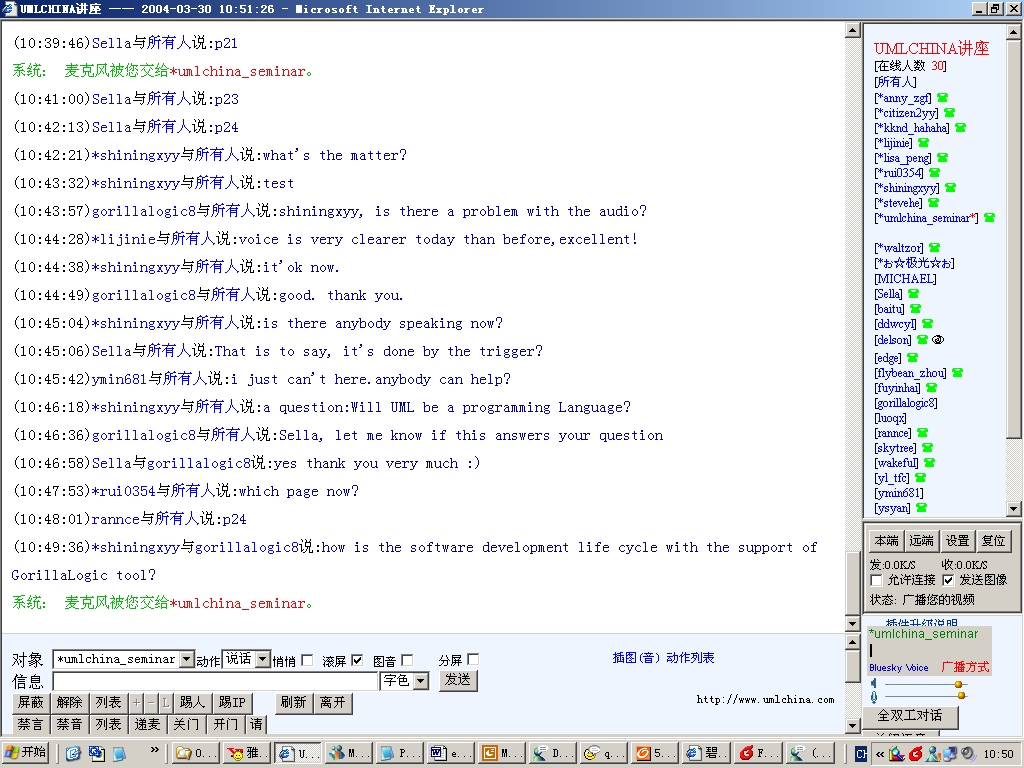Uncheck the 滚屏 (auto-scroll) checkbox

click(357, 660)
